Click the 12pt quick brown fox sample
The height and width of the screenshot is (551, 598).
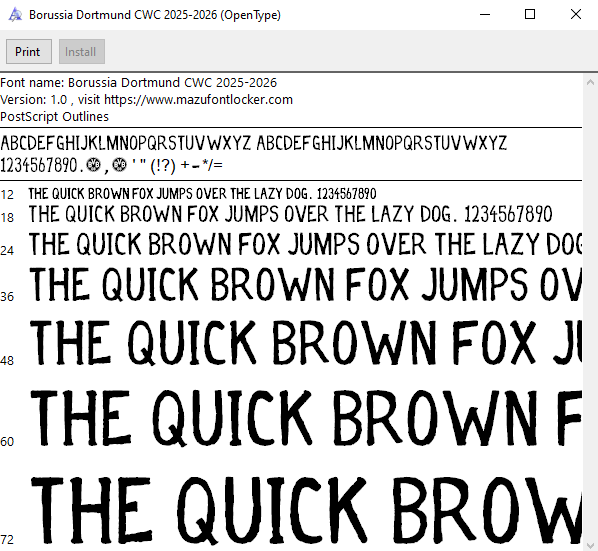(x=203, y=194)
